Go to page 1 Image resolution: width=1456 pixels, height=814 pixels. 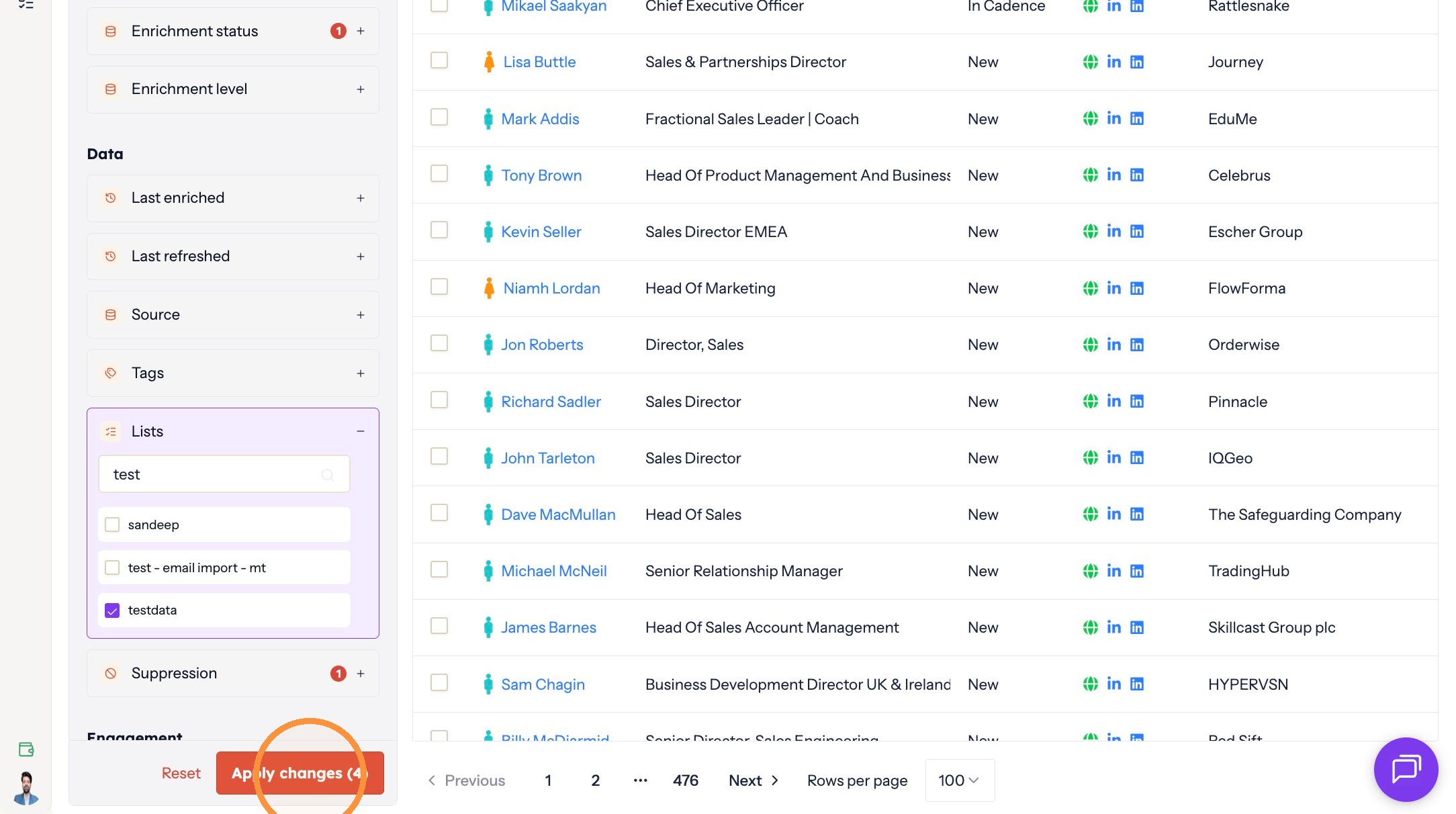[548, 780]
